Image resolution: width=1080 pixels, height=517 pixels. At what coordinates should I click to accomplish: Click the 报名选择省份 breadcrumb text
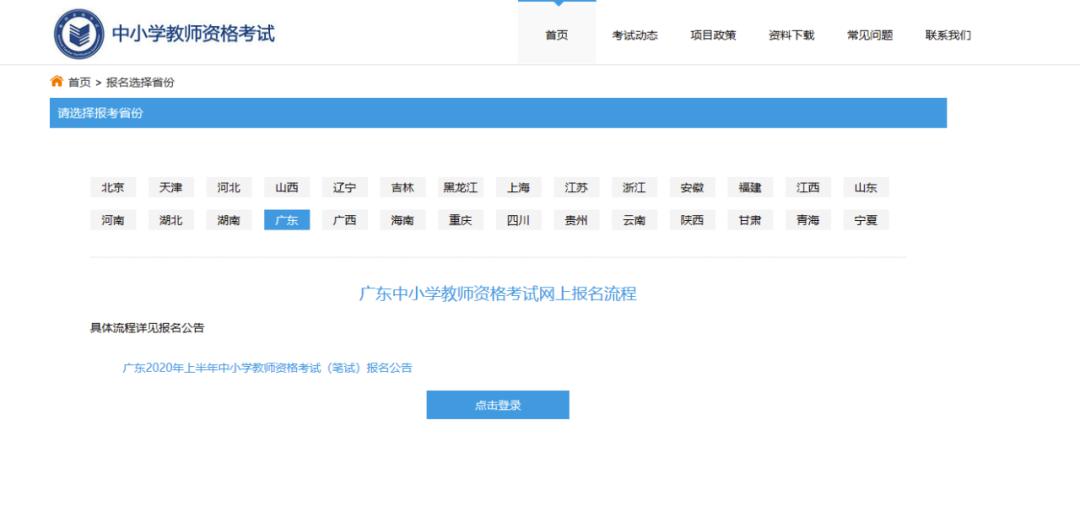[140, 83]
